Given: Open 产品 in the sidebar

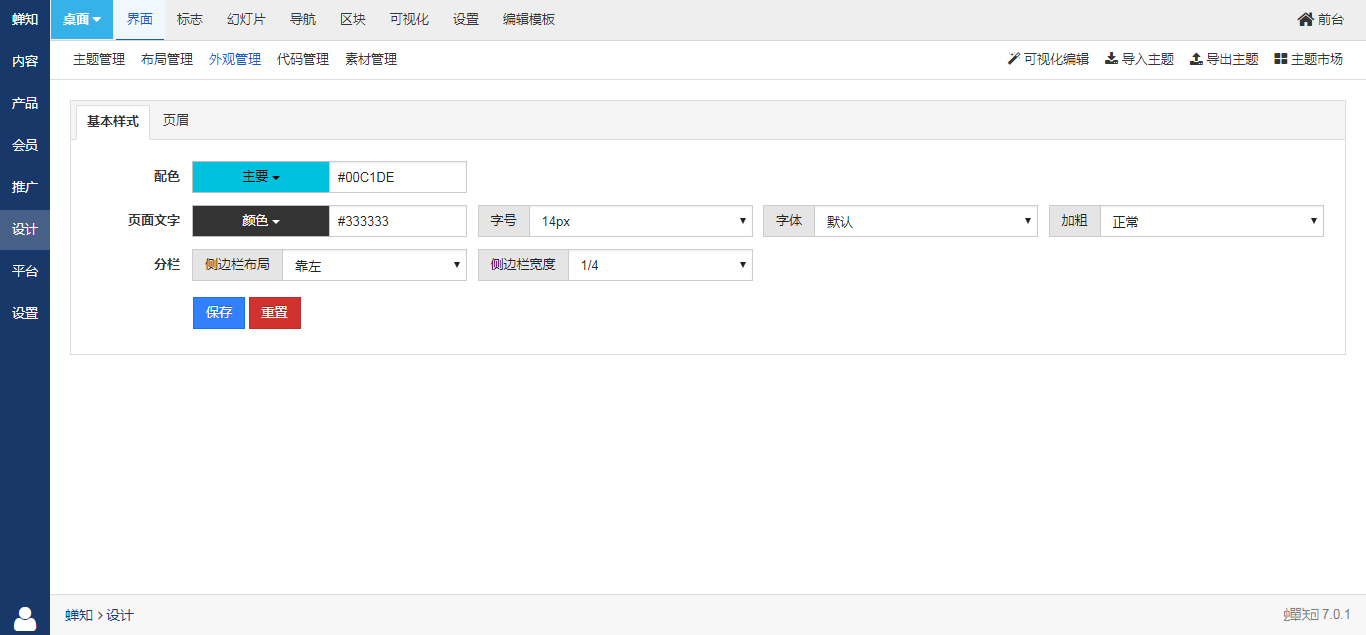Looking at the screenshot, I should 25,103.
